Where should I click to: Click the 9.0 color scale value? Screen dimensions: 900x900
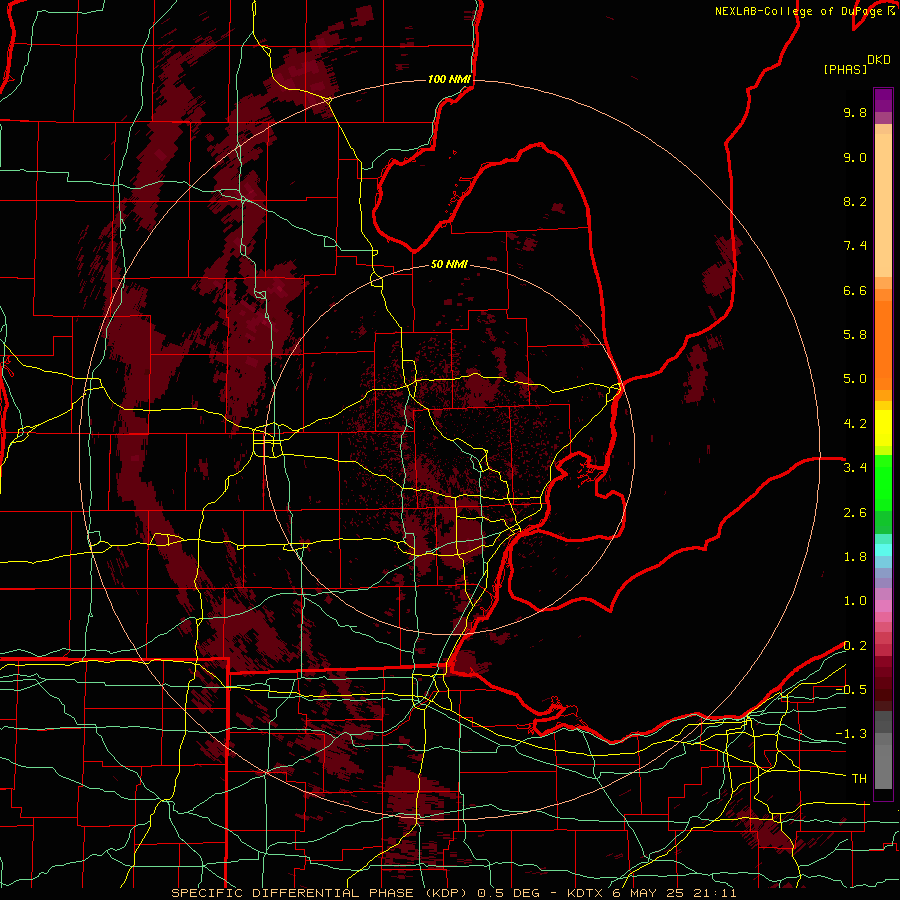[x=855, y=157]
